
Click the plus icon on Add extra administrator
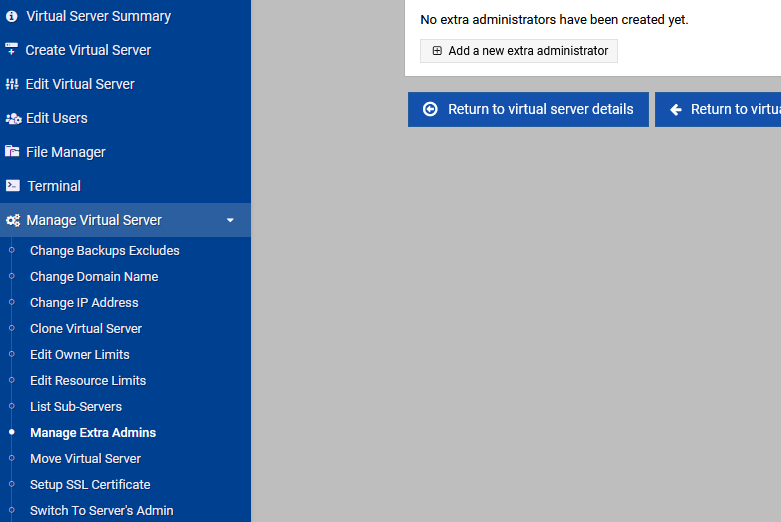[x=437, y=51]
